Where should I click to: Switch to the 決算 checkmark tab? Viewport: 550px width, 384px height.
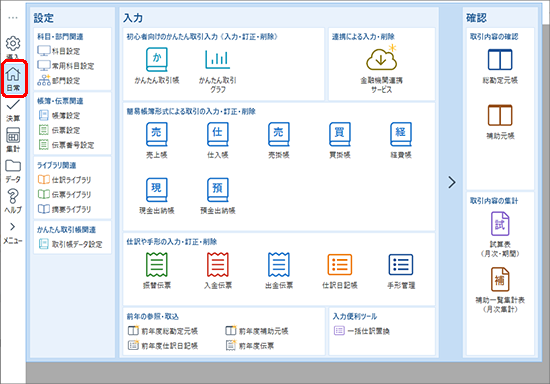pos(13,110)
